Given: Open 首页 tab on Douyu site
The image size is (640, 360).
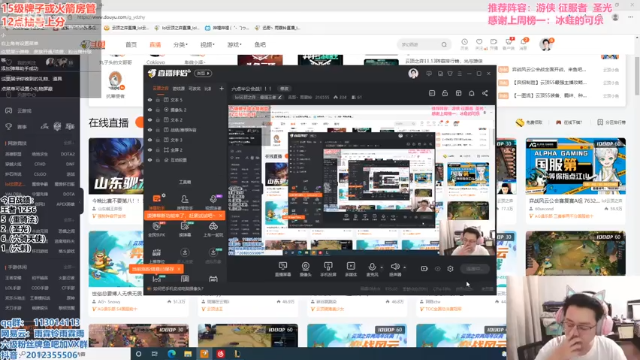Looking at the screenshot, I should pyautogui.click(x=131, y=44).
